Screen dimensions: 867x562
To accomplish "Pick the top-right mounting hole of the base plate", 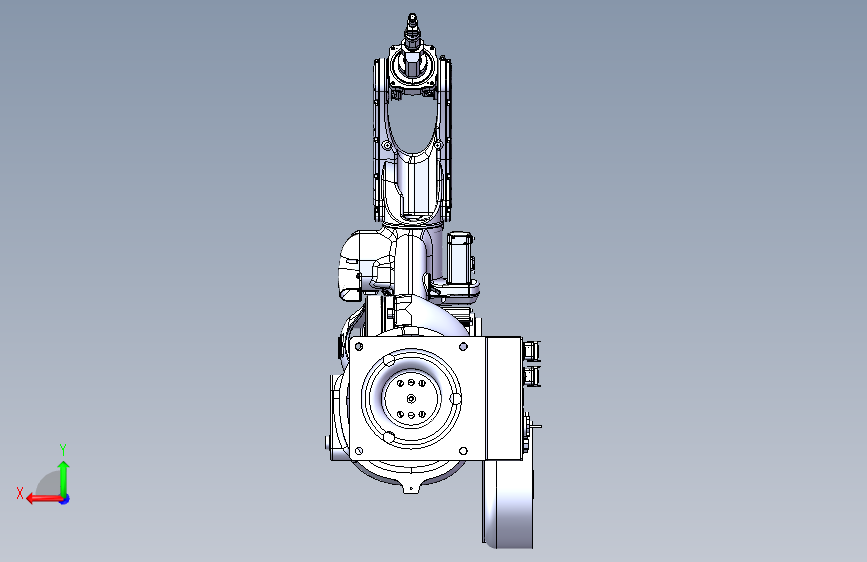I will coord(463,346).
